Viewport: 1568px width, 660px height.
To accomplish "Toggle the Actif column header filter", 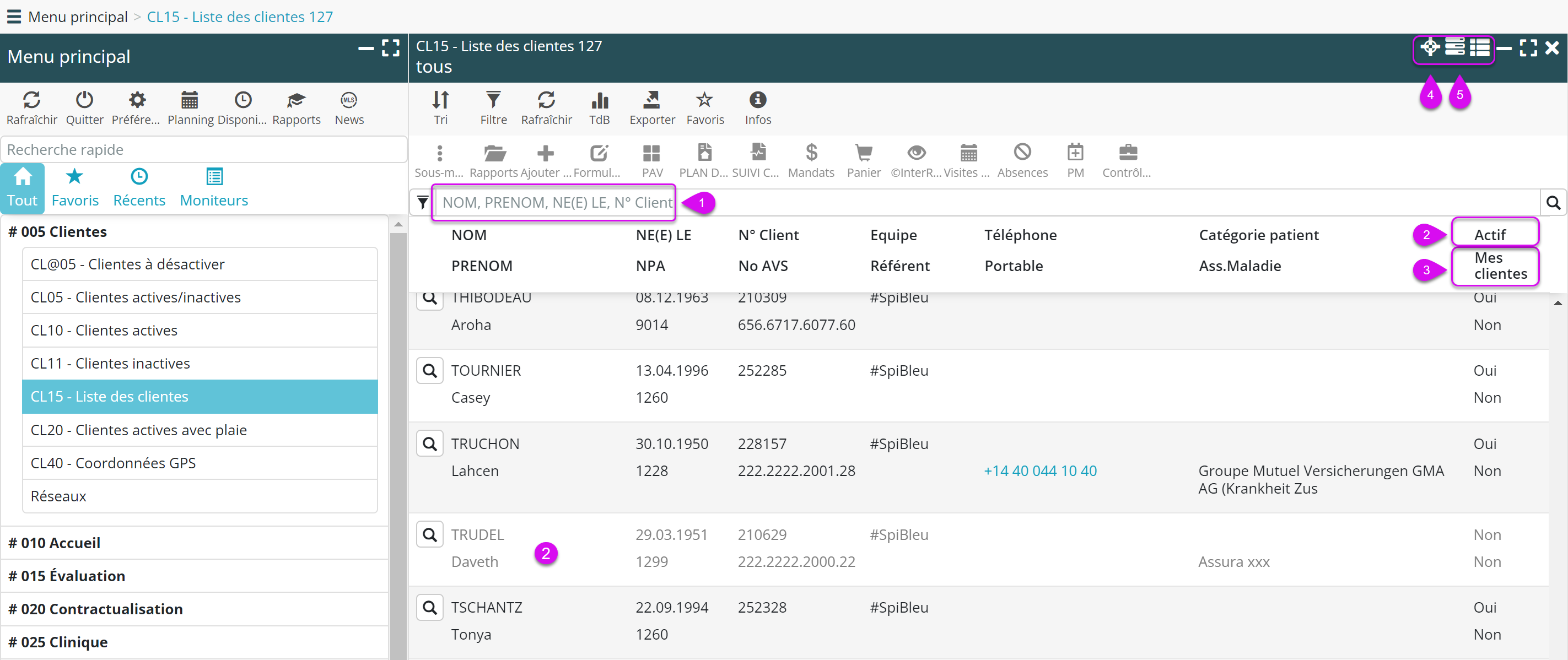I will (1490, 235).
